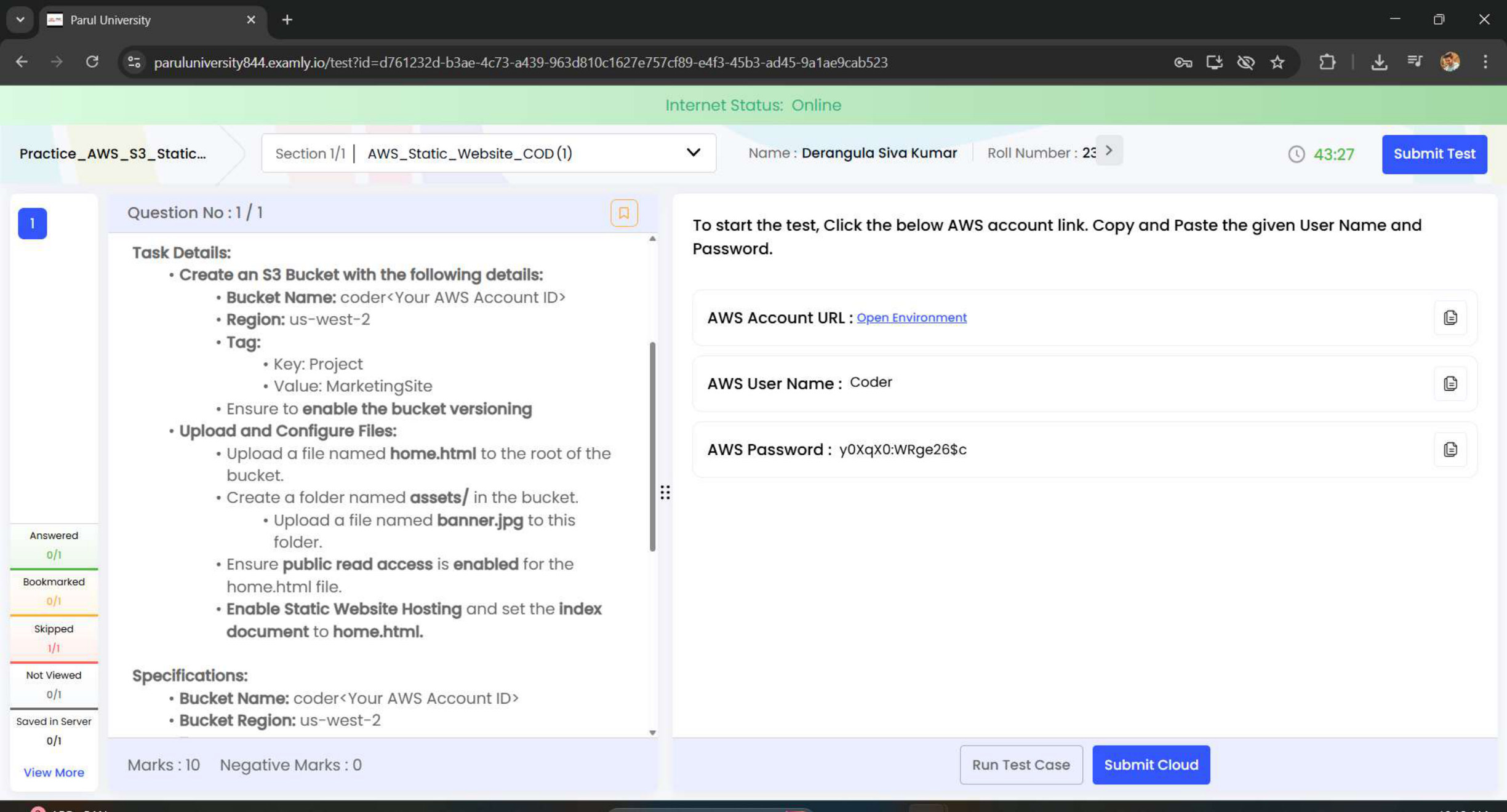Click the browser address bar URL
1507x812 pixels.
click(x=521, y=62)
